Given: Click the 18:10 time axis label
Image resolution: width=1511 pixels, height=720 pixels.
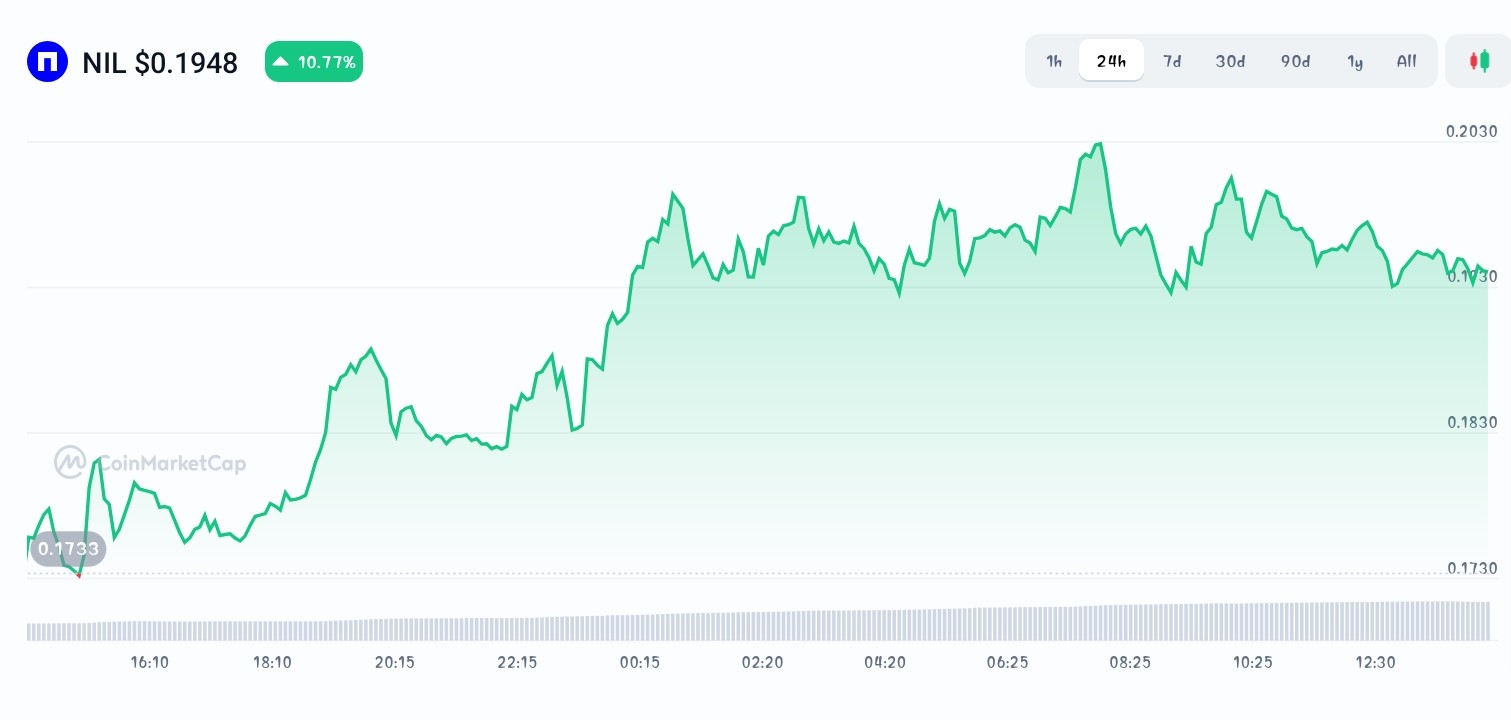Looking at the screenshot, I should [x=272, y=662].
